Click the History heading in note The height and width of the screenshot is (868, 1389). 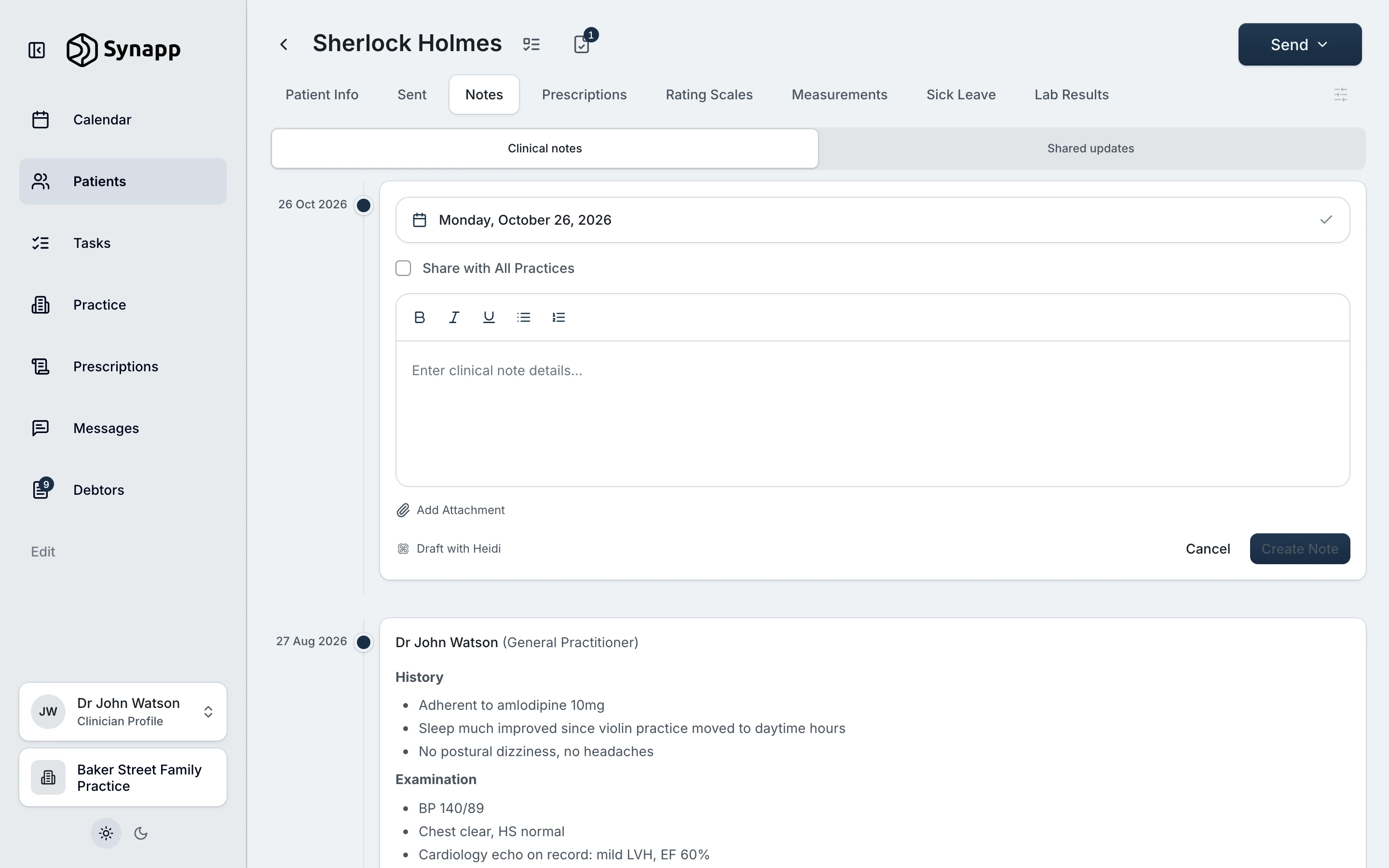(x=419, y=678)
